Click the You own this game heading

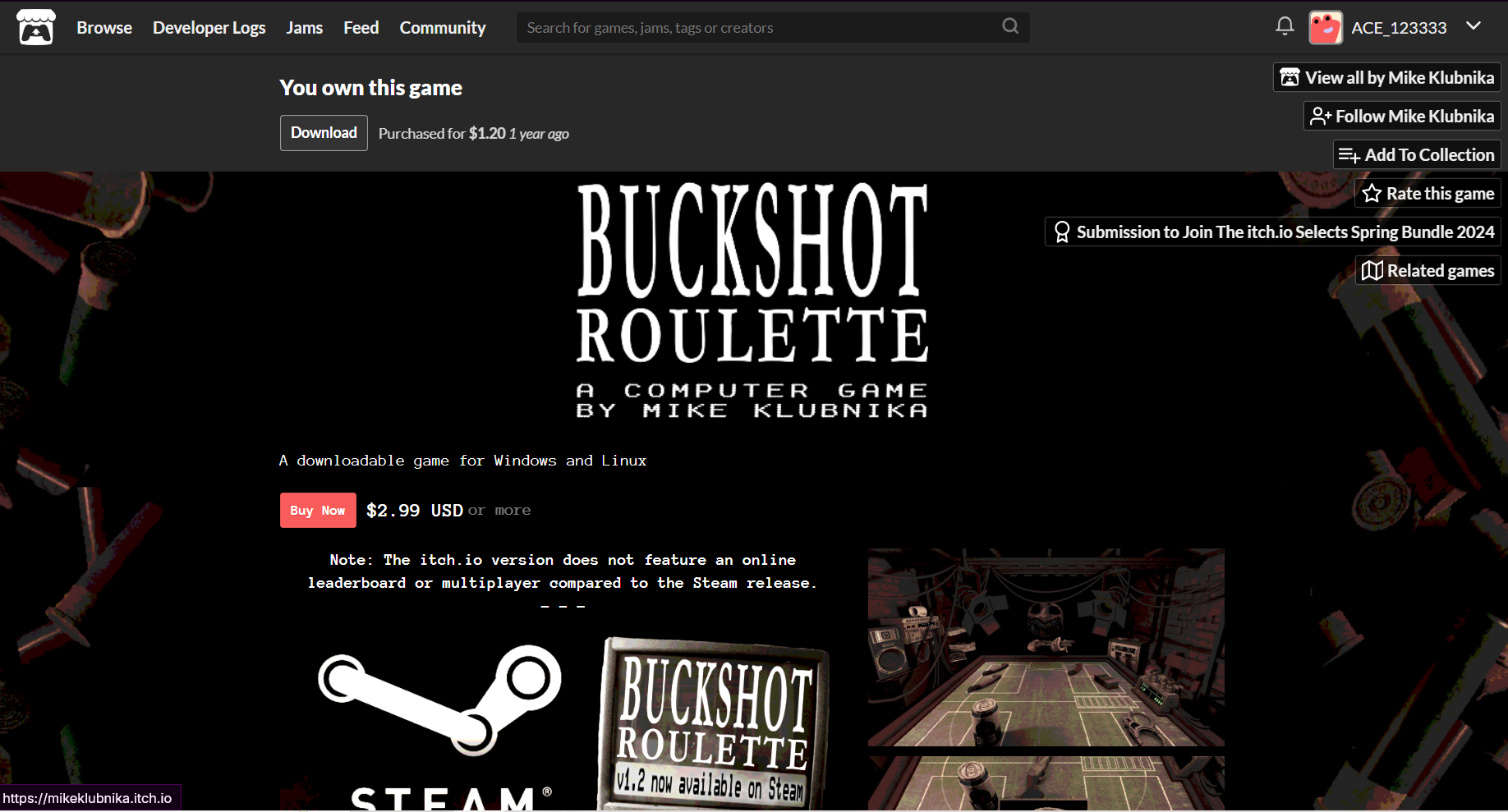pyautogui.click(x=370, y=88)
